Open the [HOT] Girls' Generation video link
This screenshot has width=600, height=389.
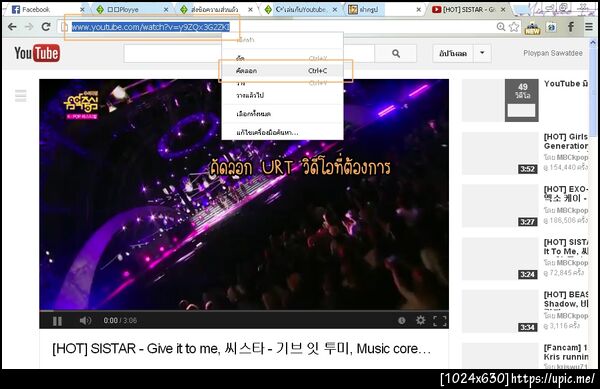(x=566, y=142)
